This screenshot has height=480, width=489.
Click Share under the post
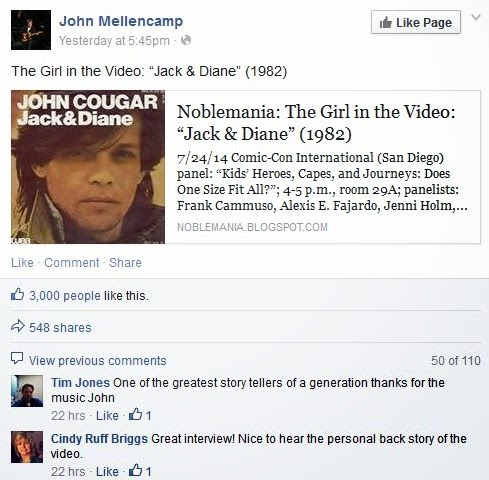click(125, 263)
